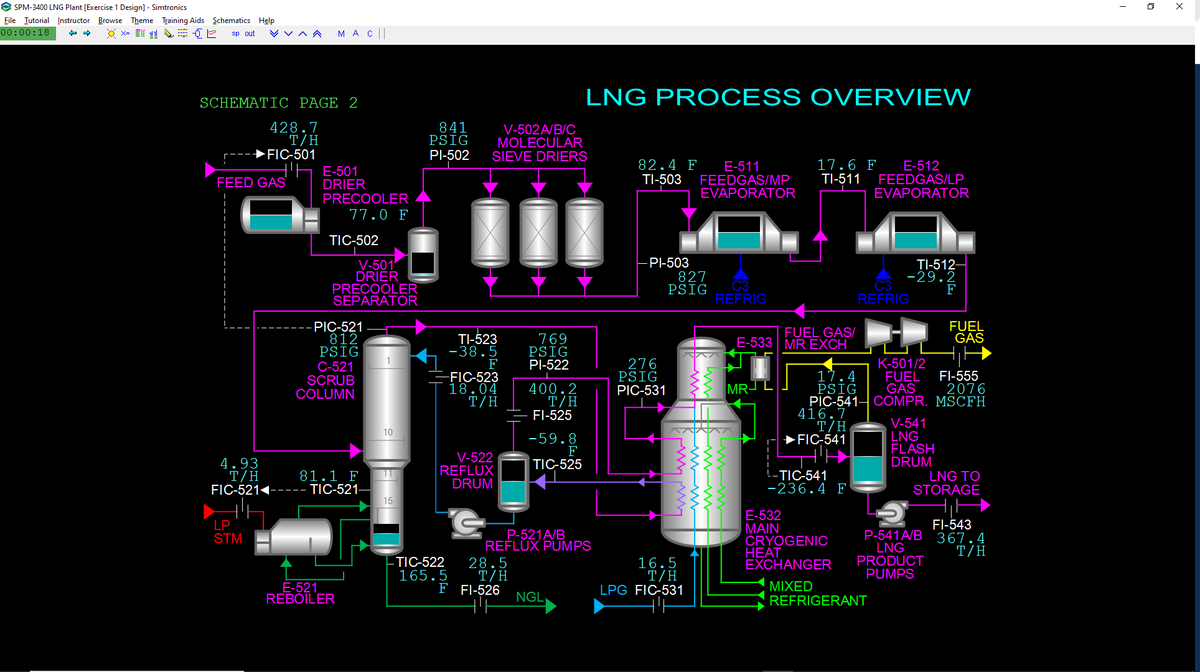
Task: Switch controller to Auto with 'A'
Action: coord(357,33)
